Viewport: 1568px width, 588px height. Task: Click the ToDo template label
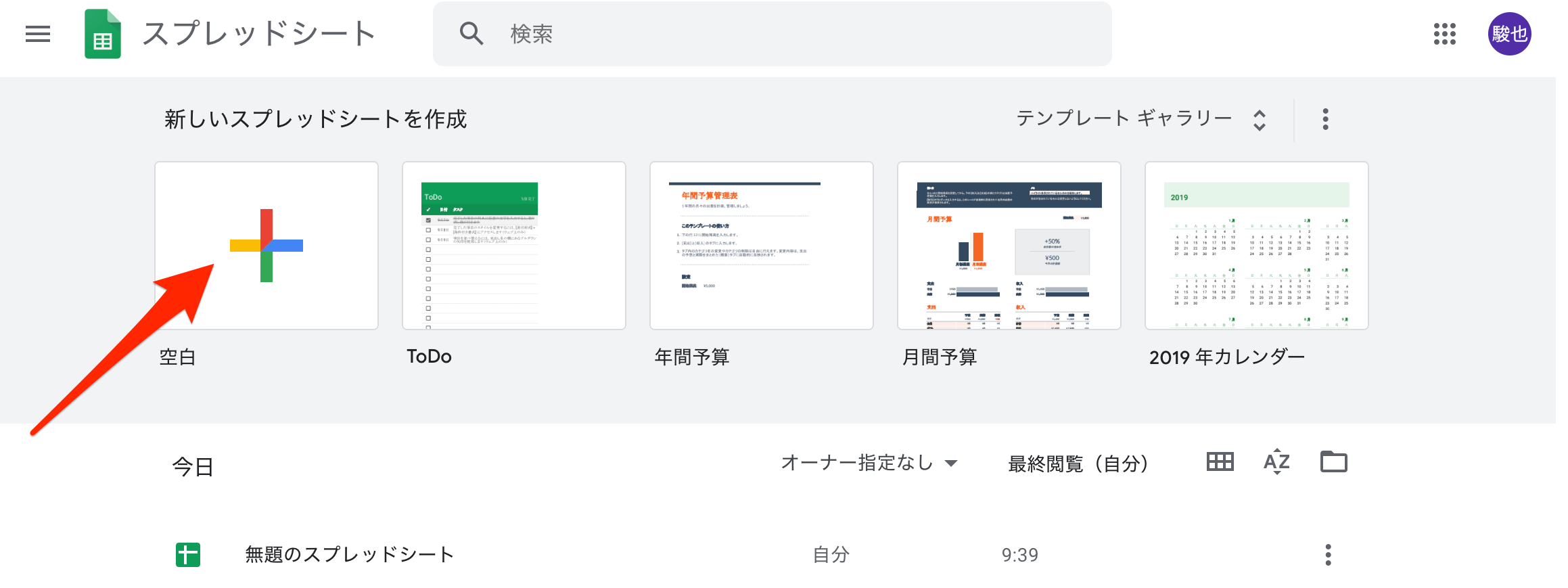pyautogui.click(x=429, y=357)
